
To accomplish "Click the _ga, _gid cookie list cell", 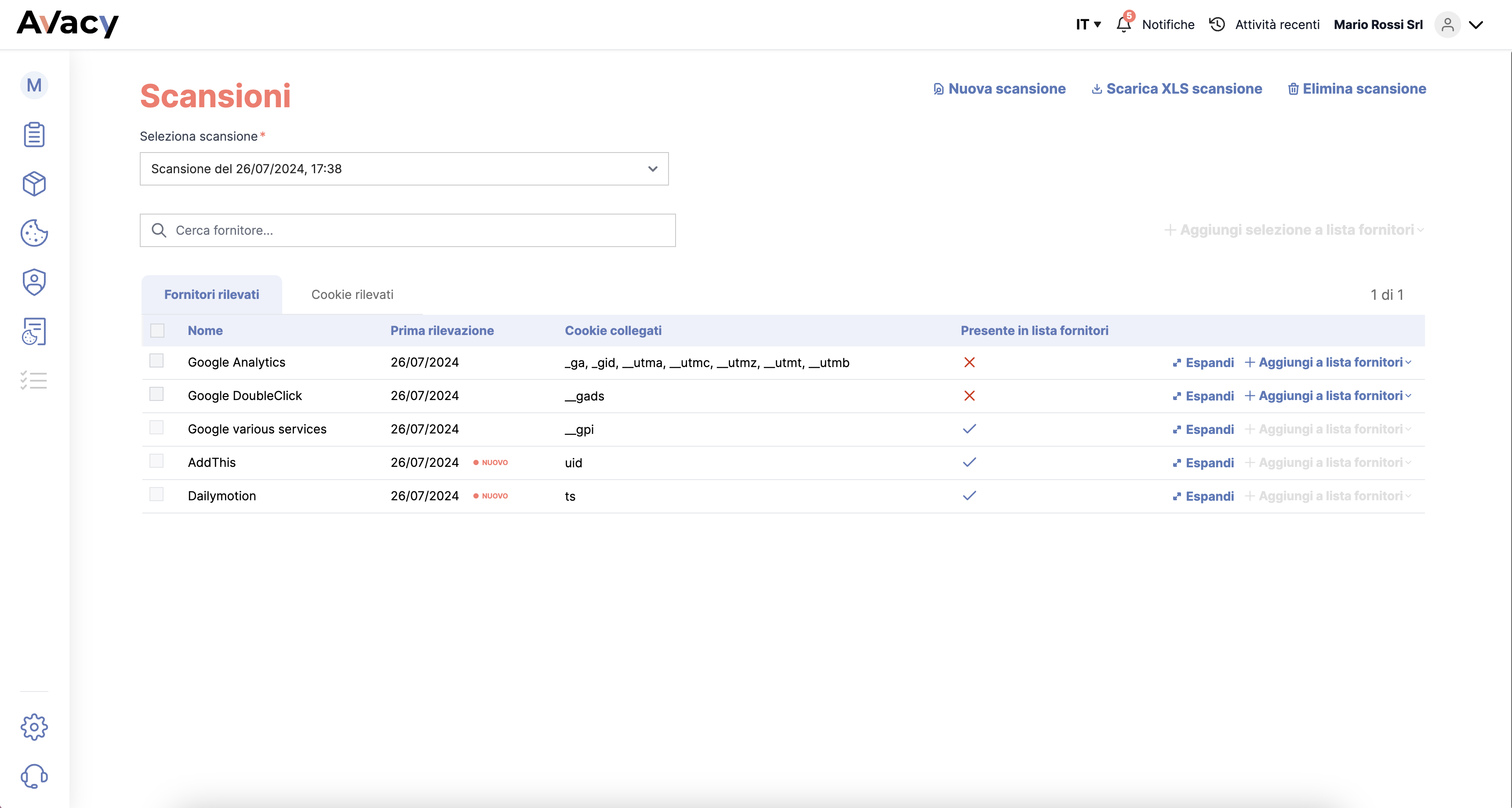I will pyautogui.click(x=707, y=363).
